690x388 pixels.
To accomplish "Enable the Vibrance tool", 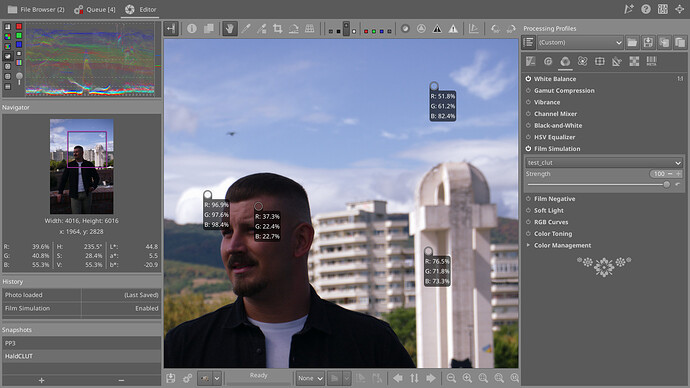I will point(528,102).
